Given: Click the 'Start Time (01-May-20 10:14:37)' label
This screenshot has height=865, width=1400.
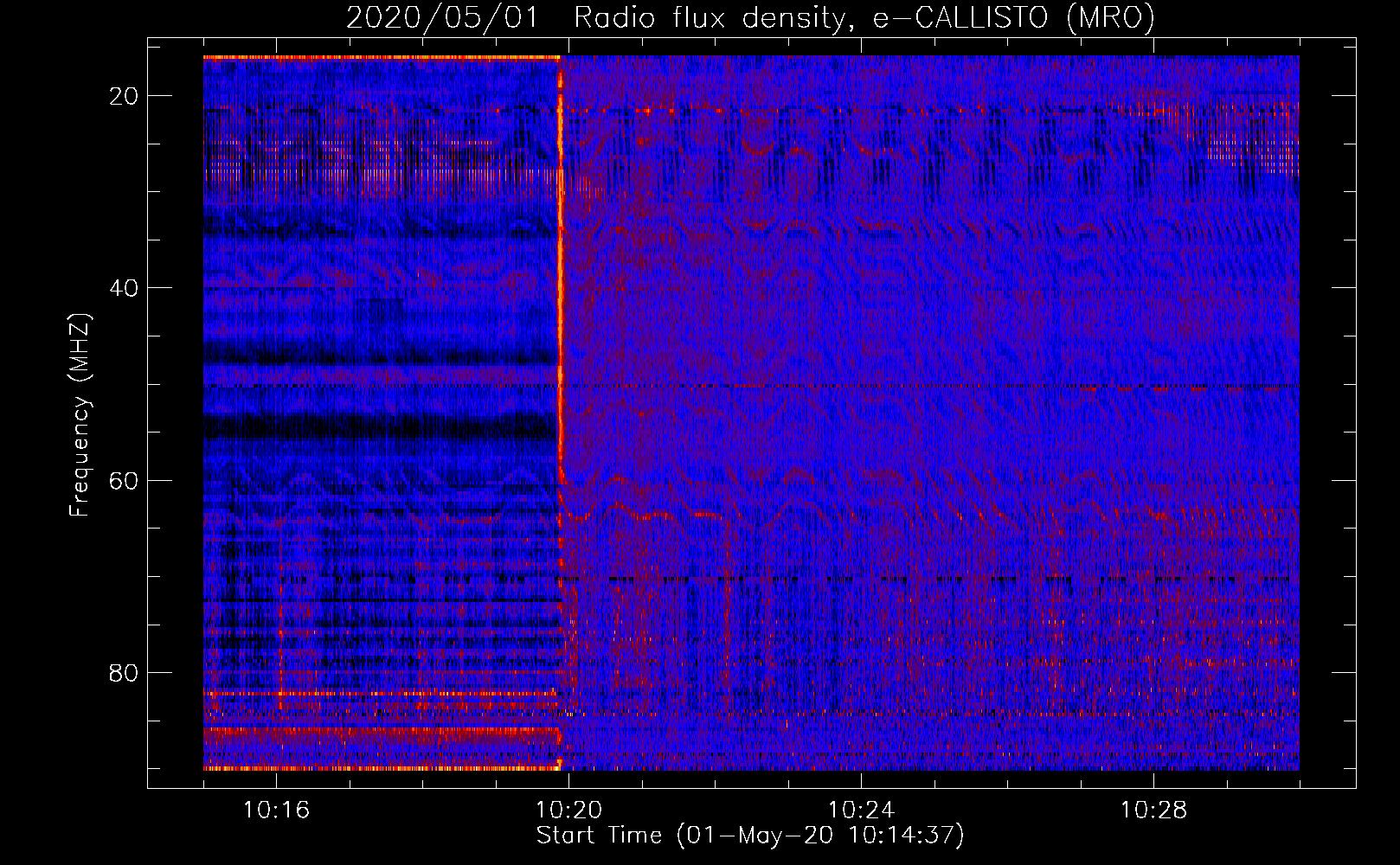Looking at the screenshot, I should pyautogui.click(x=750, y=836).
